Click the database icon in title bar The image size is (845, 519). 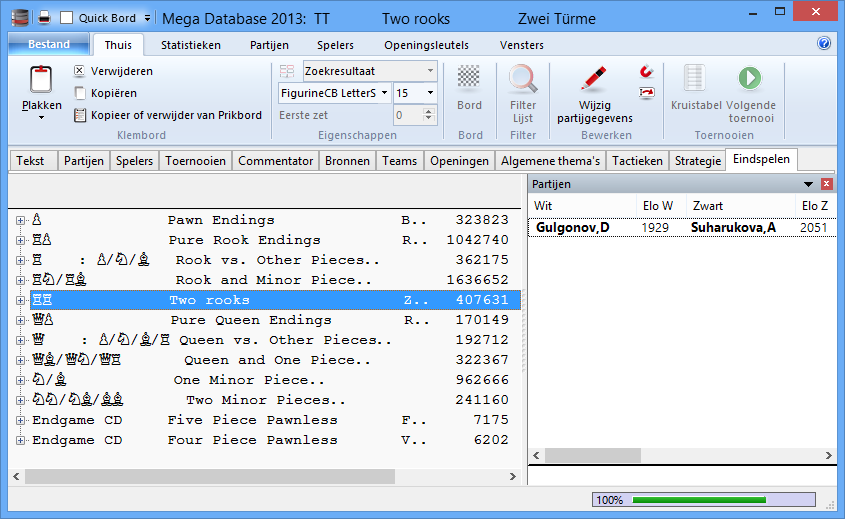20,18
